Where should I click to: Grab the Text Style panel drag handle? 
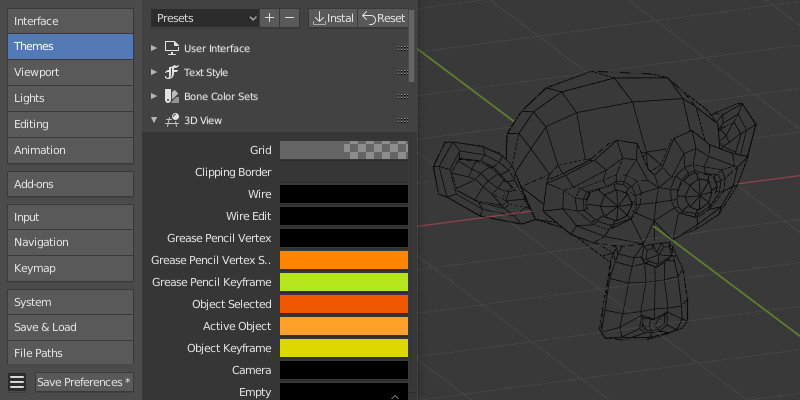point(403,72)
